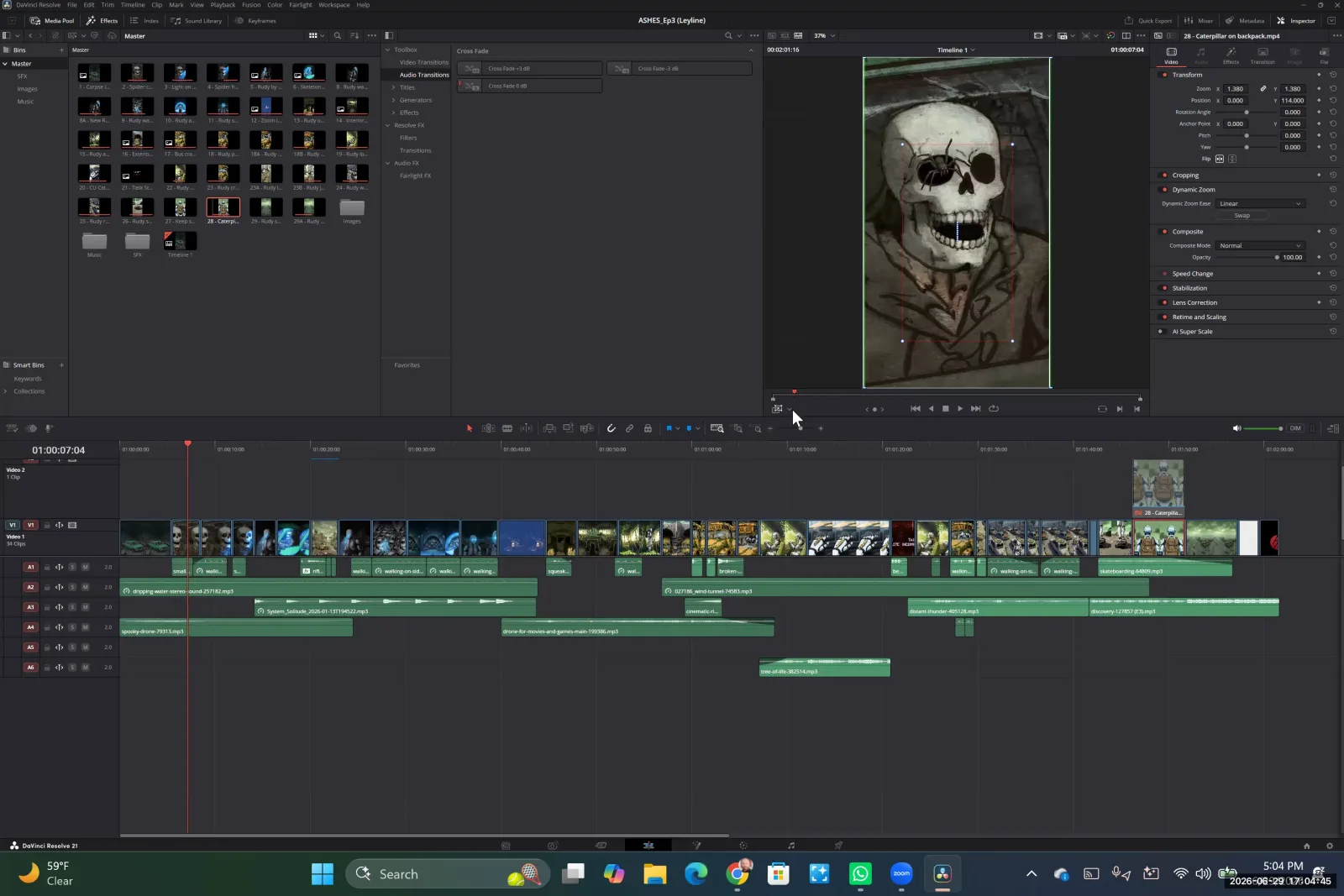Viewport: 1344px width, 896px height.
Task: Toggle Composite section enable dot
Action: 1163,232
